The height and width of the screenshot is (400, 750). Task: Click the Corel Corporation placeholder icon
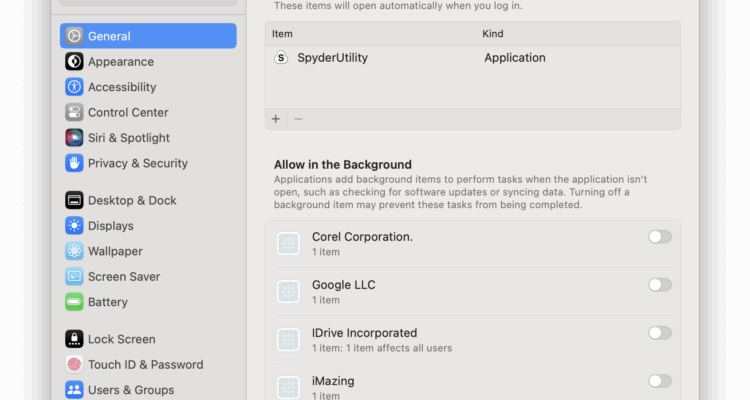click(x=288, y=244)
